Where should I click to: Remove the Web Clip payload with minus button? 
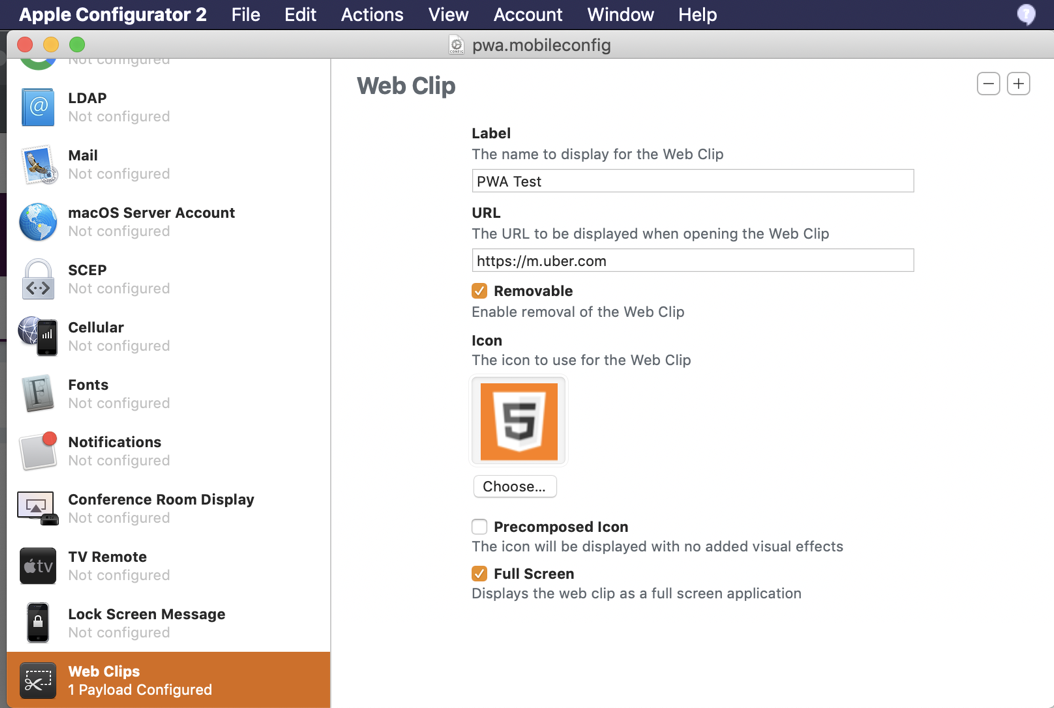click(x=988, y=84)
